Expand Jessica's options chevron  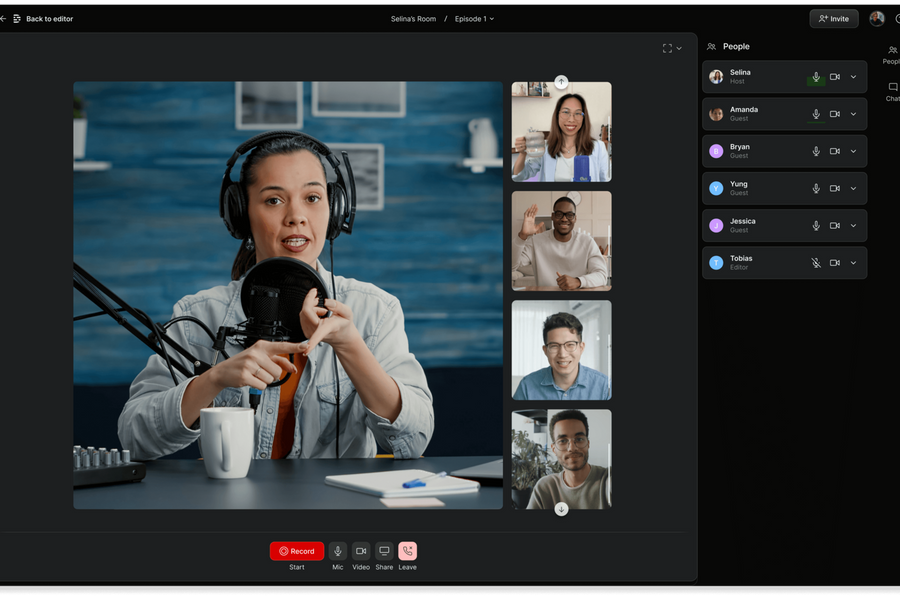click(854, 226)
